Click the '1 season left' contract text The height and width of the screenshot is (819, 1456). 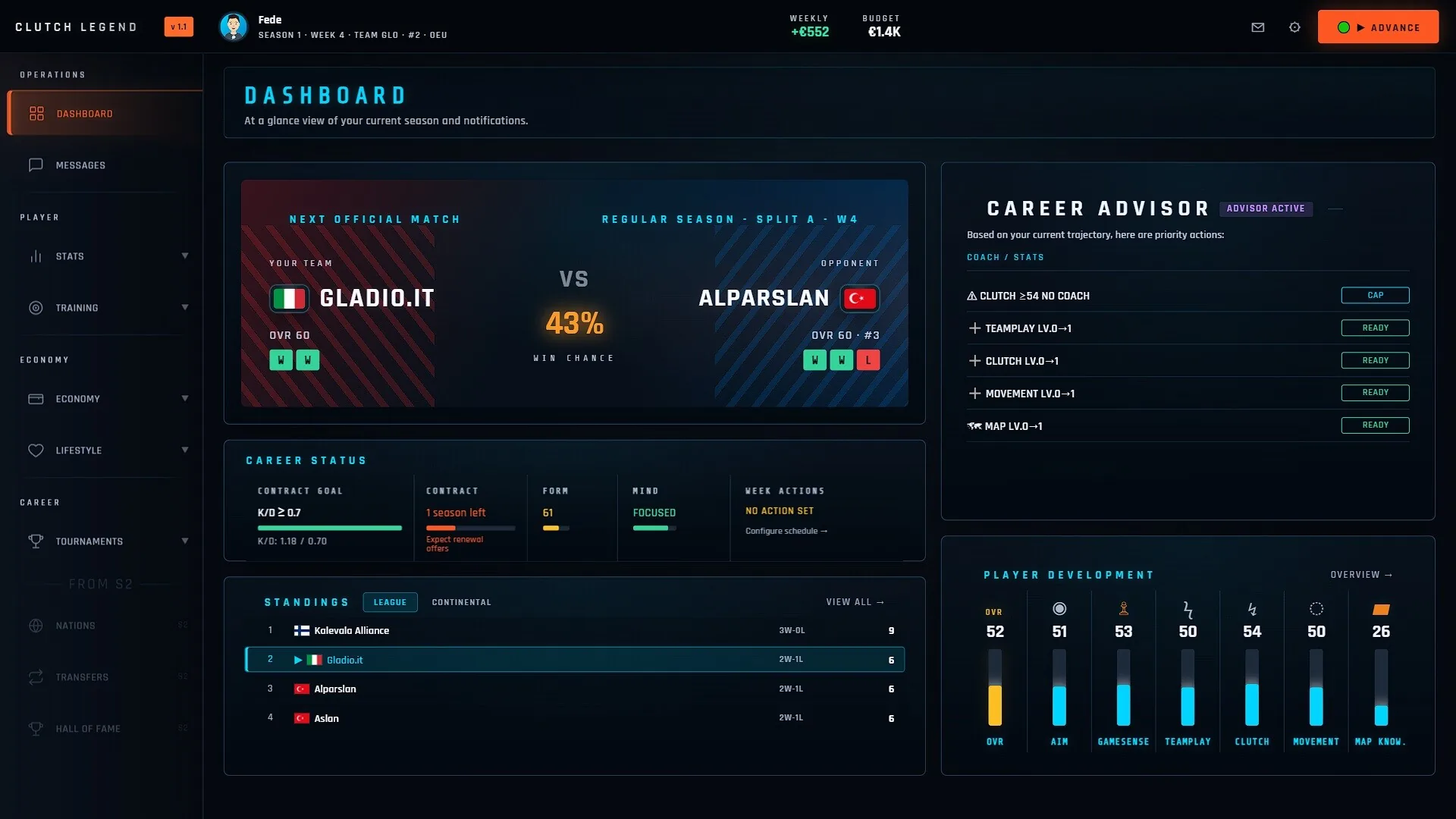456,513
